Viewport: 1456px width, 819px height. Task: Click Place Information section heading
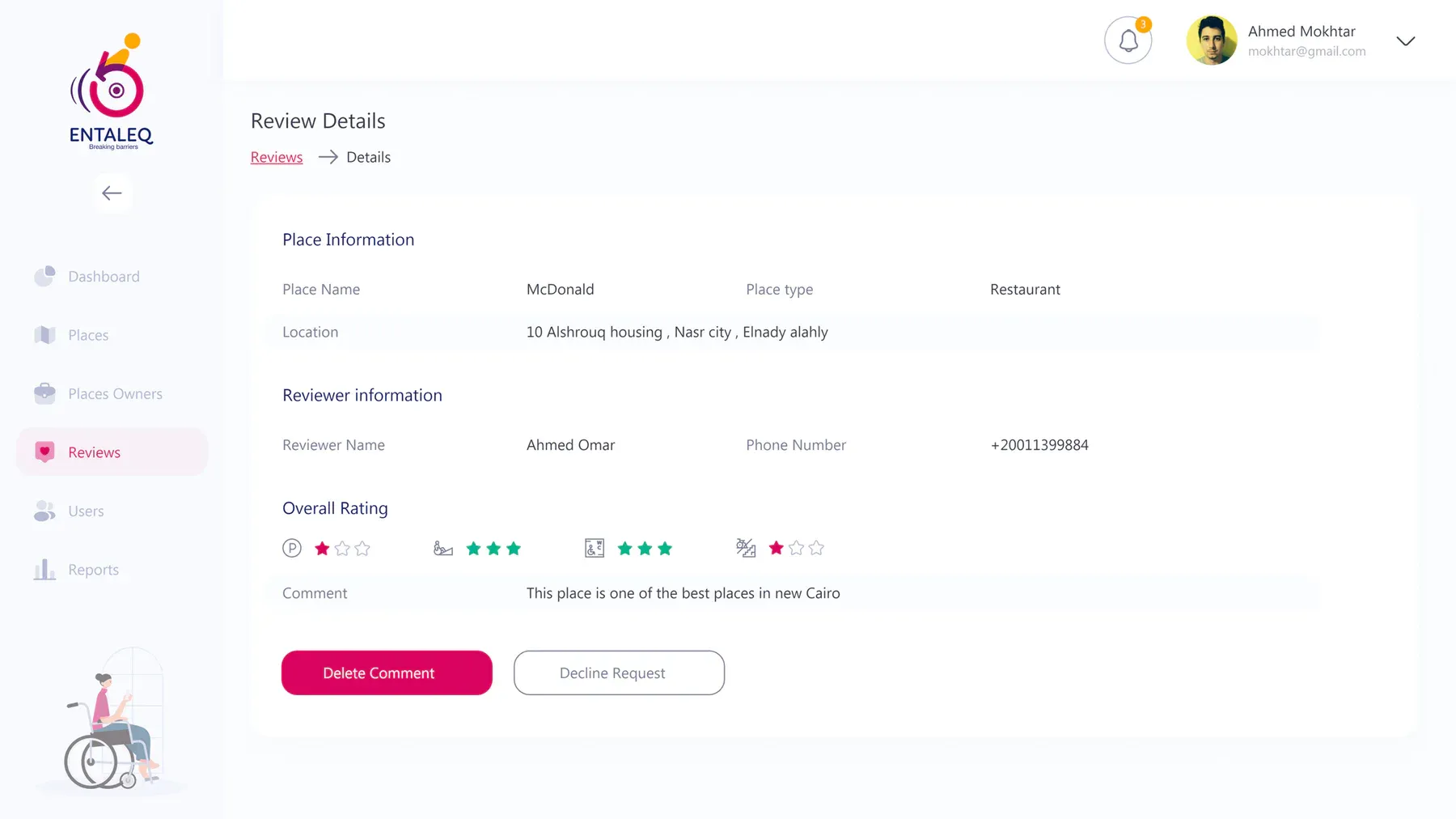pos(348,240)
